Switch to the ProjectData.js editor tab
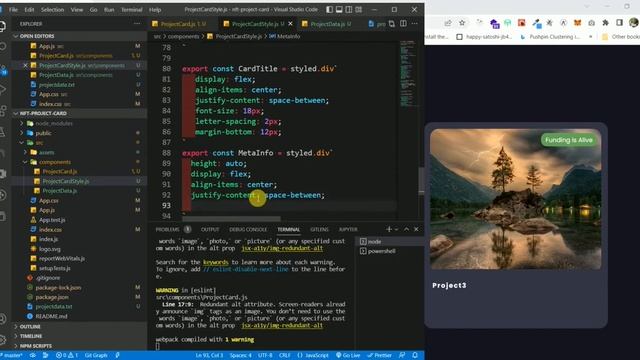Screen dimensions: 640x360 pos(327,24)
